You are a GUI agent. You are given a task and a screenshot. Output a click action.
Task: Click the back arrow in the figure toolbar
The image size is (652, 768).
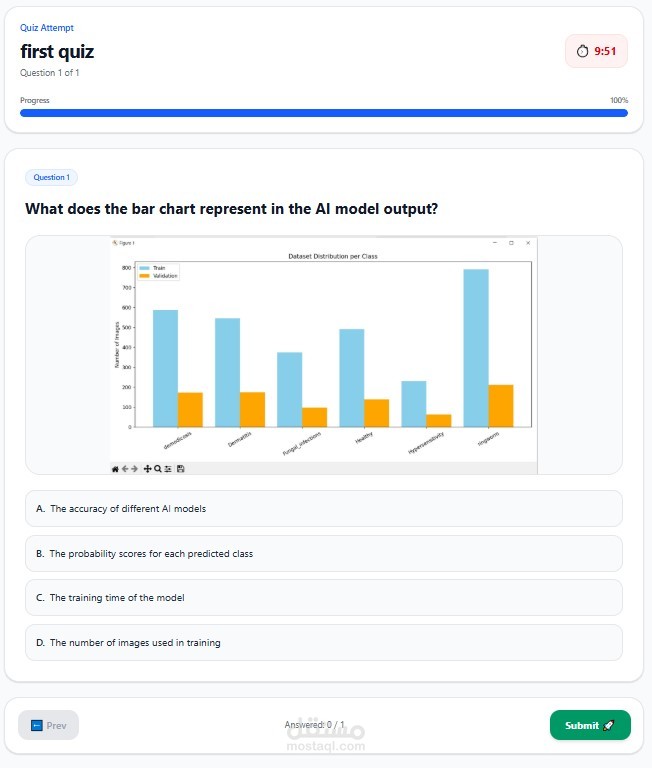(x=125, y=468)
